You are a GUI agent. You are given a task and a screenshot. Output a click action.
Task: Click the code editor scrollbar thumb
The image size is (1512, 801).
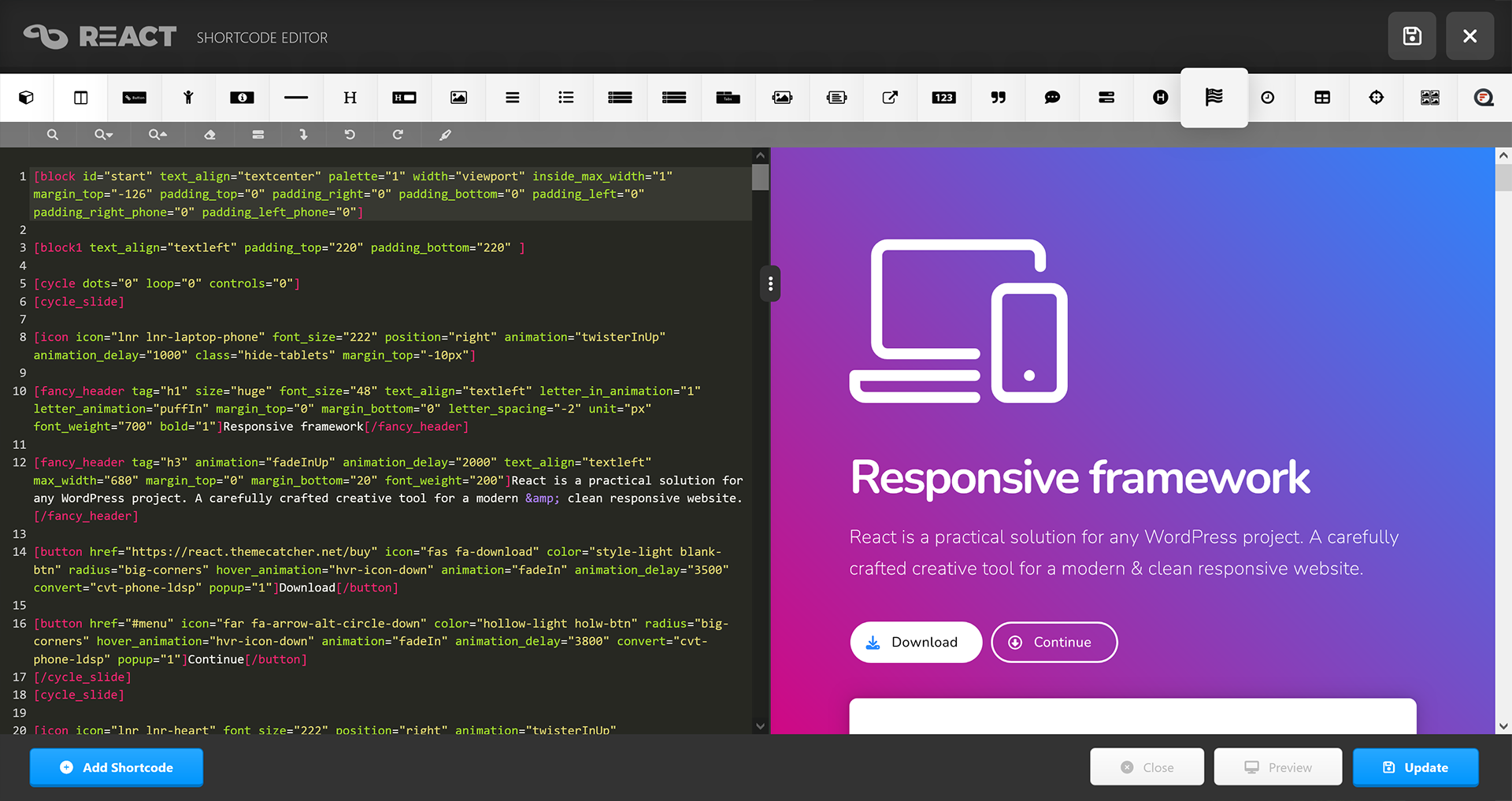[760, 177]
